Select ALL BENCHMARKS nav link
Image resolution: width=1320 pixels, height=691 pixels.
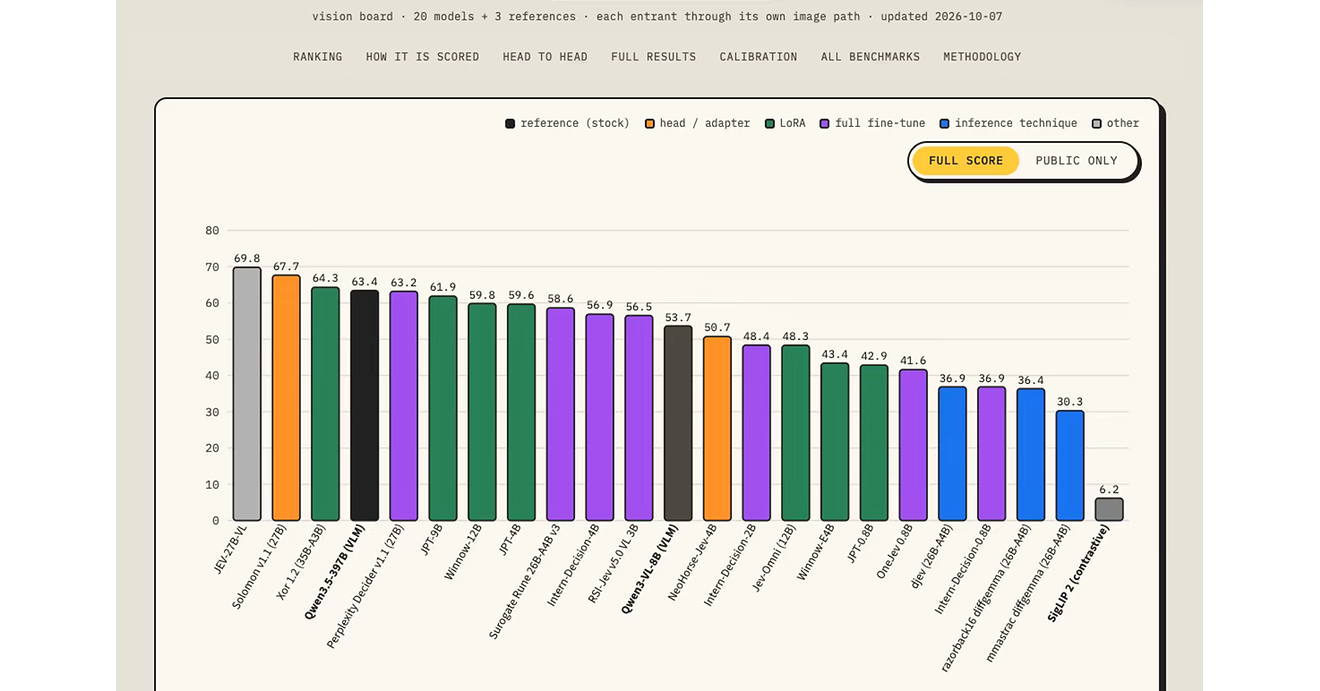(x=870, y=57)
